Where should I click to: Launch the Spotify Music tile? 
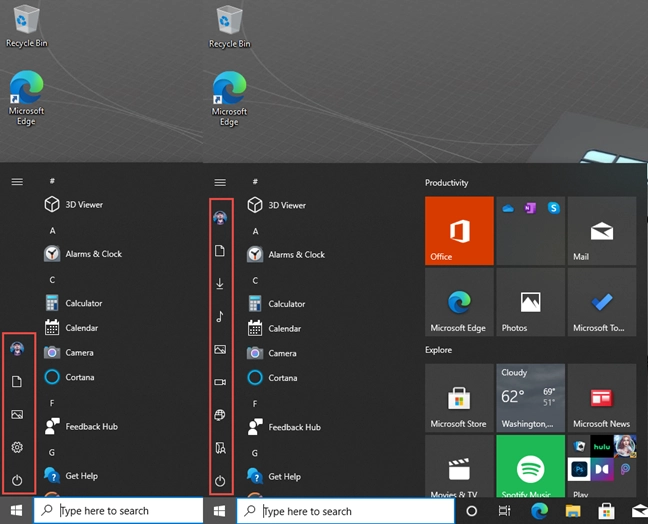pos(530,466)
